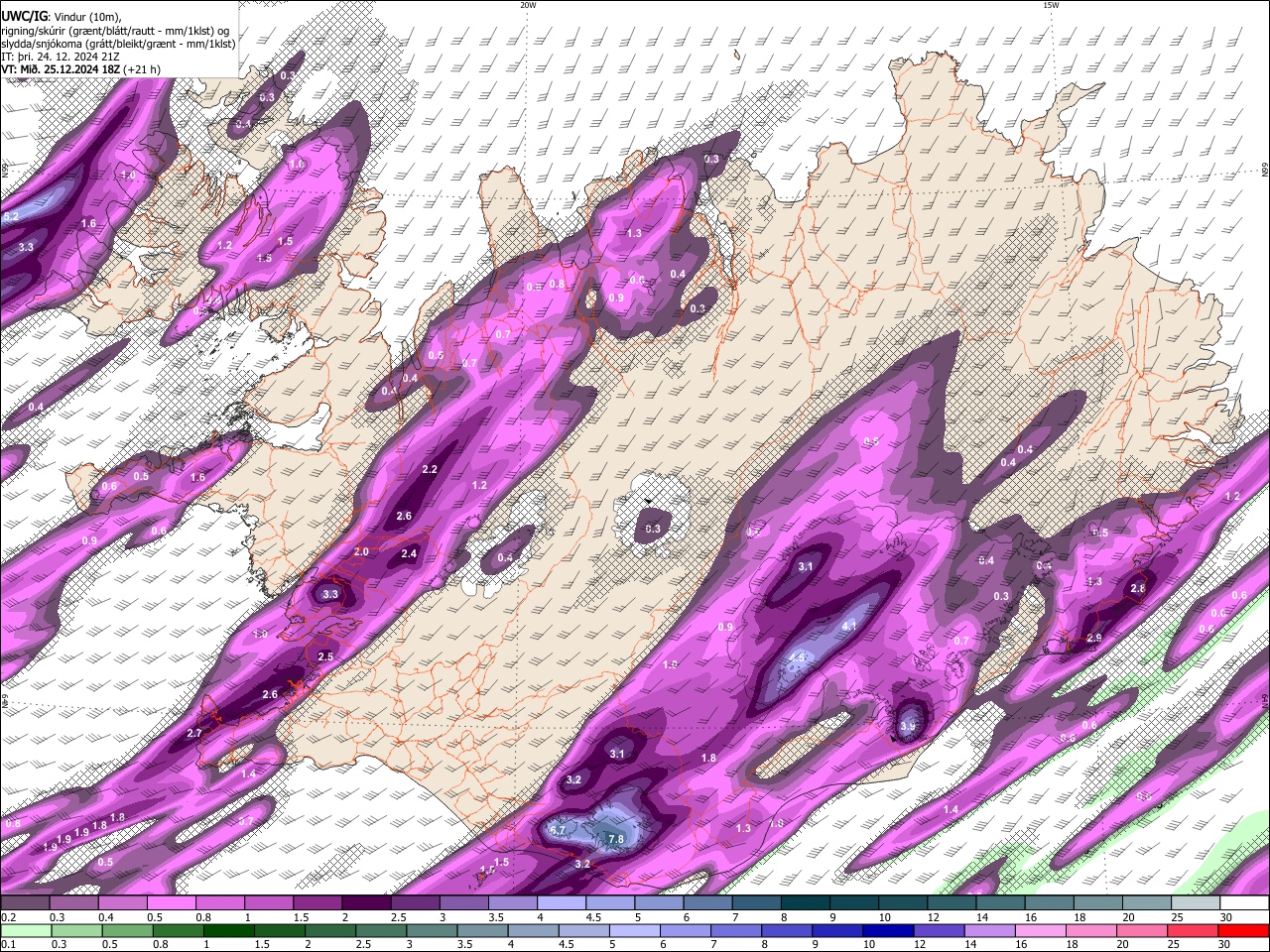Select the valid time 'VT: Mið. 25.12.2024 18Z (+21 h)'

pyautogui.click(x=80, y=69)
